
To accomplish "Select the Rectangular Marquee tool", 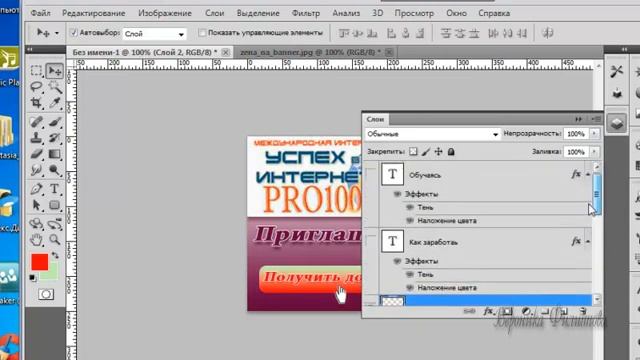I will click(36, 71).
